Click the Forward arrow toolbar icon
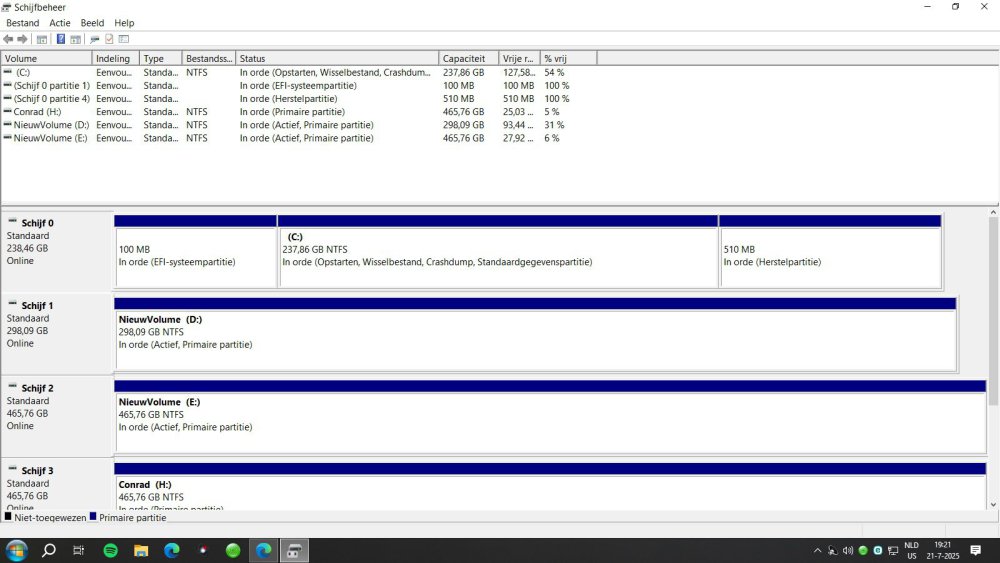1000x563 pixels. [x=22, y=40]
